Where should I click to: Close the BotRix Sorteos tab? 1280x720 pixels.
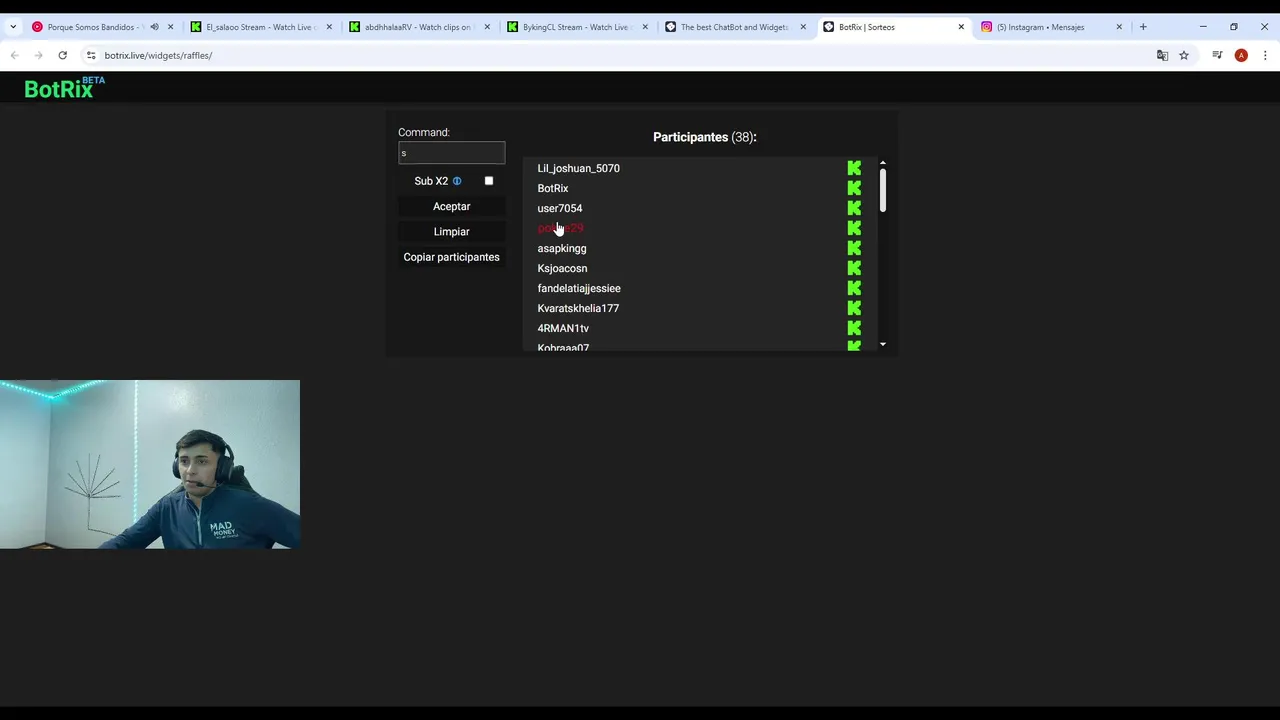961,27
